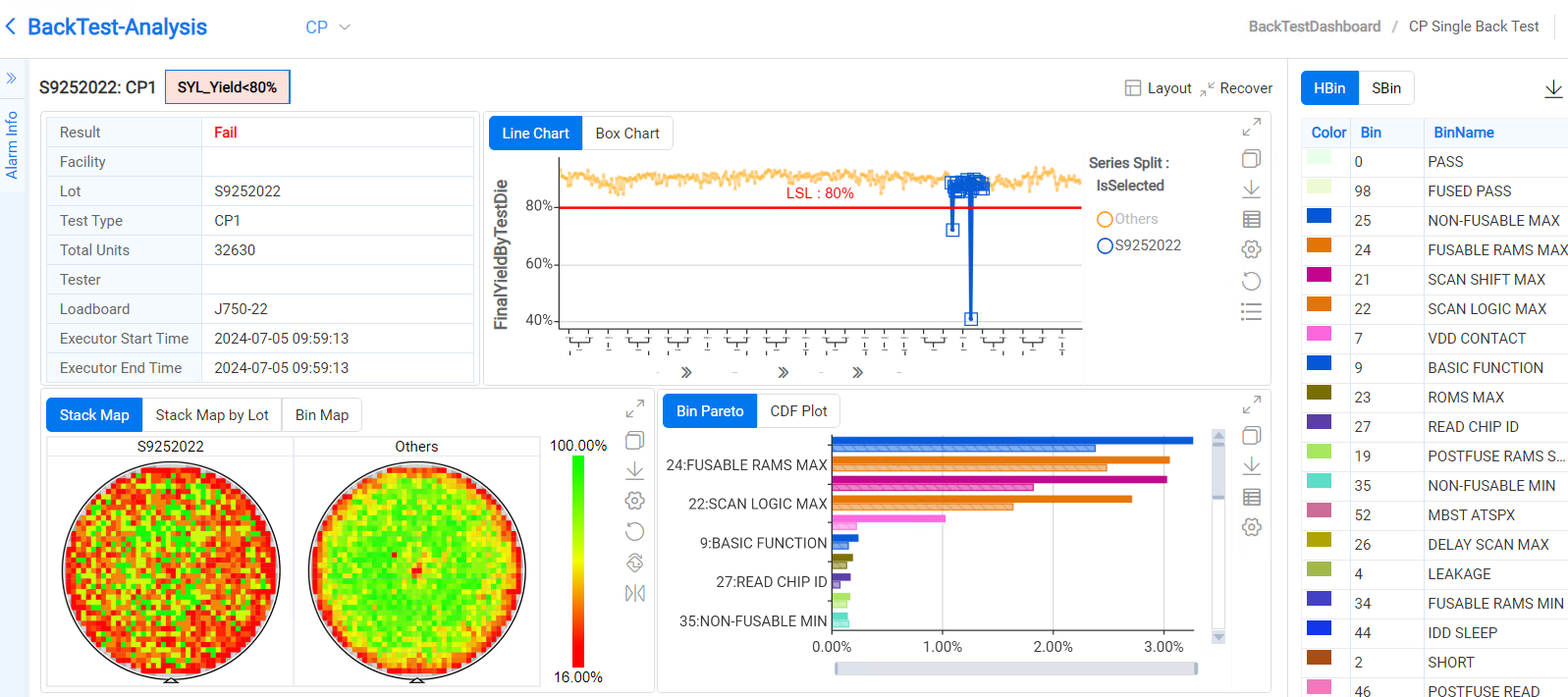The image size is (1568, 697).
Task: Expand the line chart to fullscreen
Action: point(1251,128)
